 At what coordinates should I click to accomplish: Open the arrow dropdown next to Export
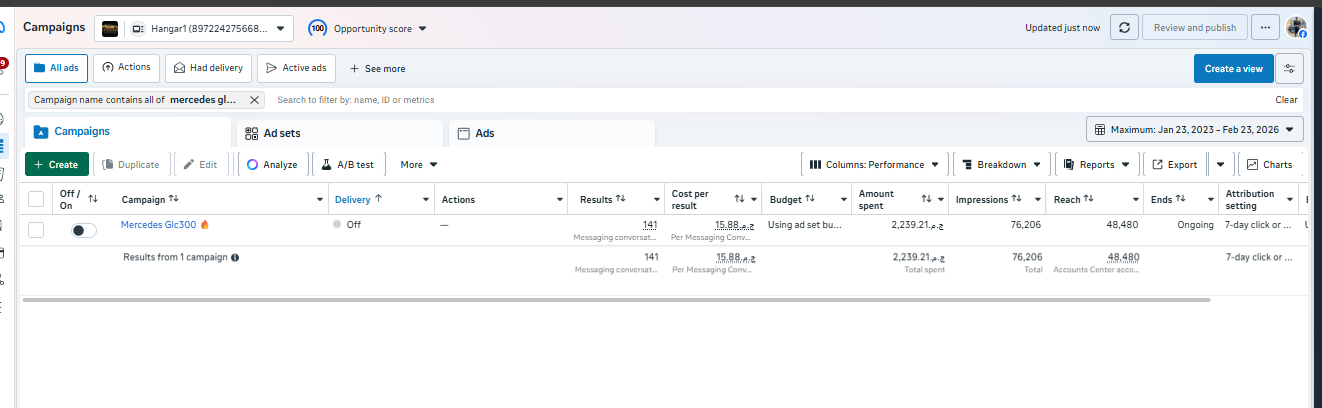coord(1220,164)
